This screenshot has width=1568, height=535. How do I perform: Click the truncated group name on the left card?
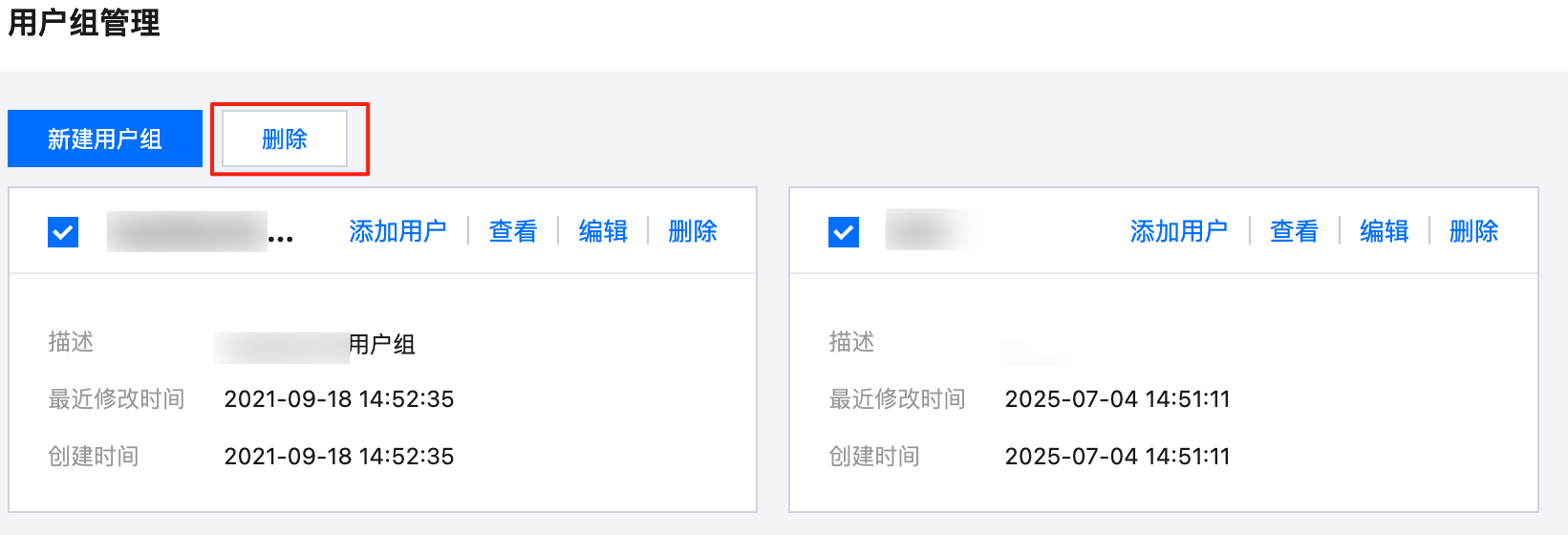coord(201,232)
